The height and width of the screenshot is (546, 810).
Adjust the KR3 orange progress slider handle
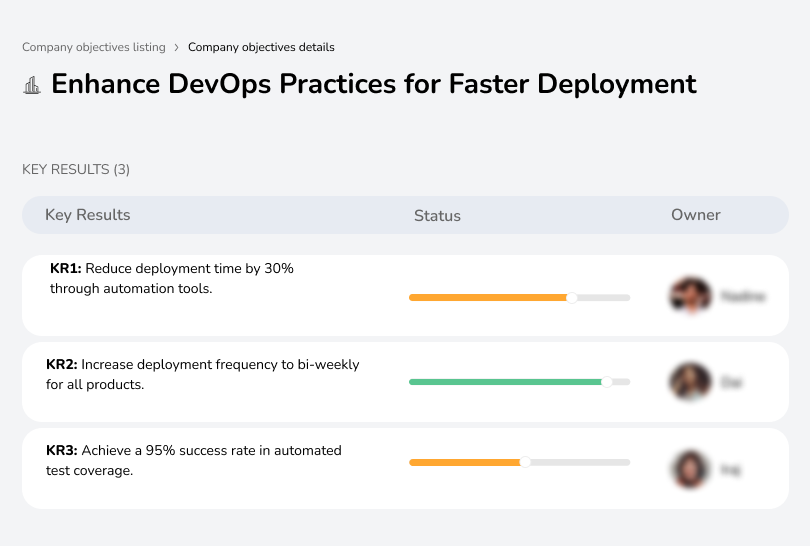coord(525,462)
